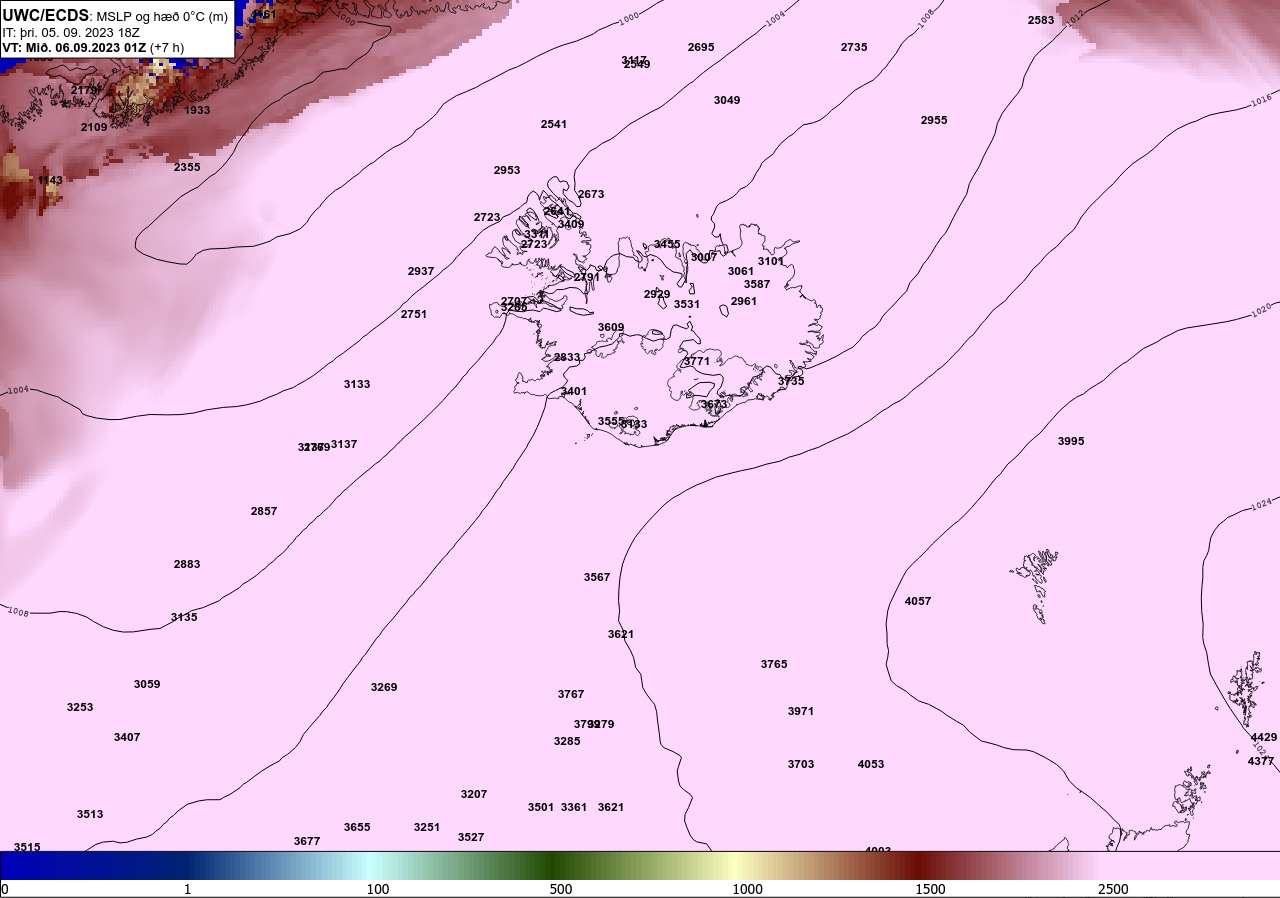The width and height of the screenshot is (1280, 898).
Task: Click the map value 2673
Action: (591, 194)
